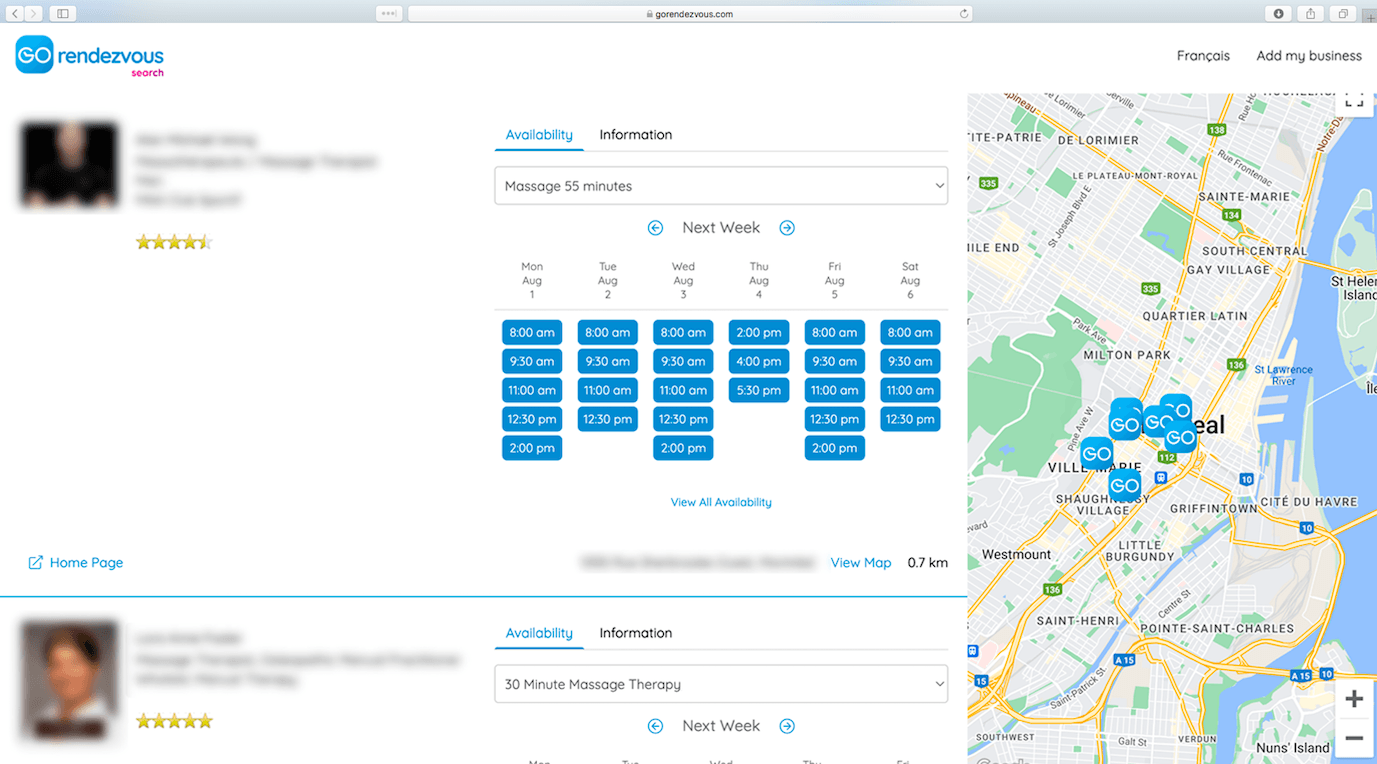Open Massage 55 minutes service dropdown
Screen dimensions: 1377x764
click(721, 186)
